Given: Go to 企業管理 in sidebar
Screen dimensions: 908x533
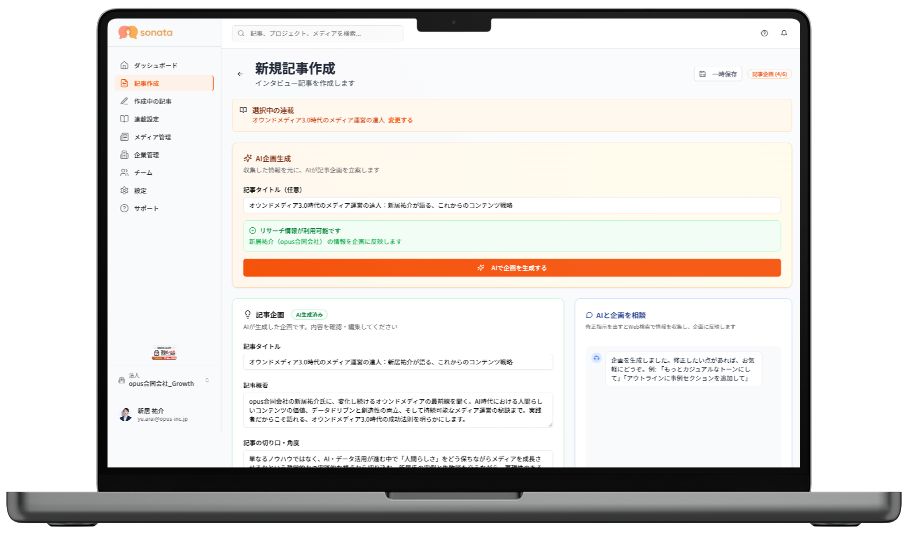Looking at the screenshot, I should coord(146,155).
